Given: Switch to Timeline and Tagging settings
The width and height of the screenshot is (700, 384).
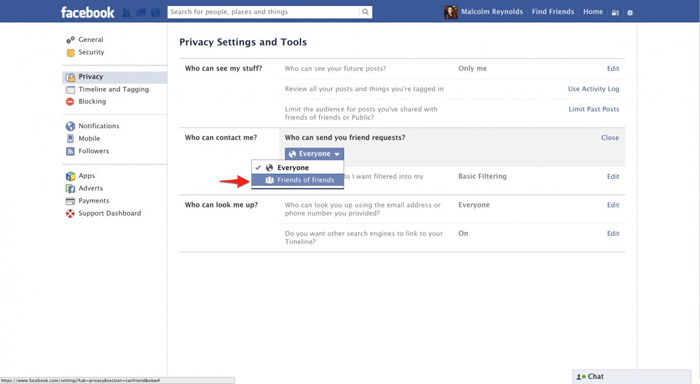Looking at the screenshot, I should coord(113,89).
